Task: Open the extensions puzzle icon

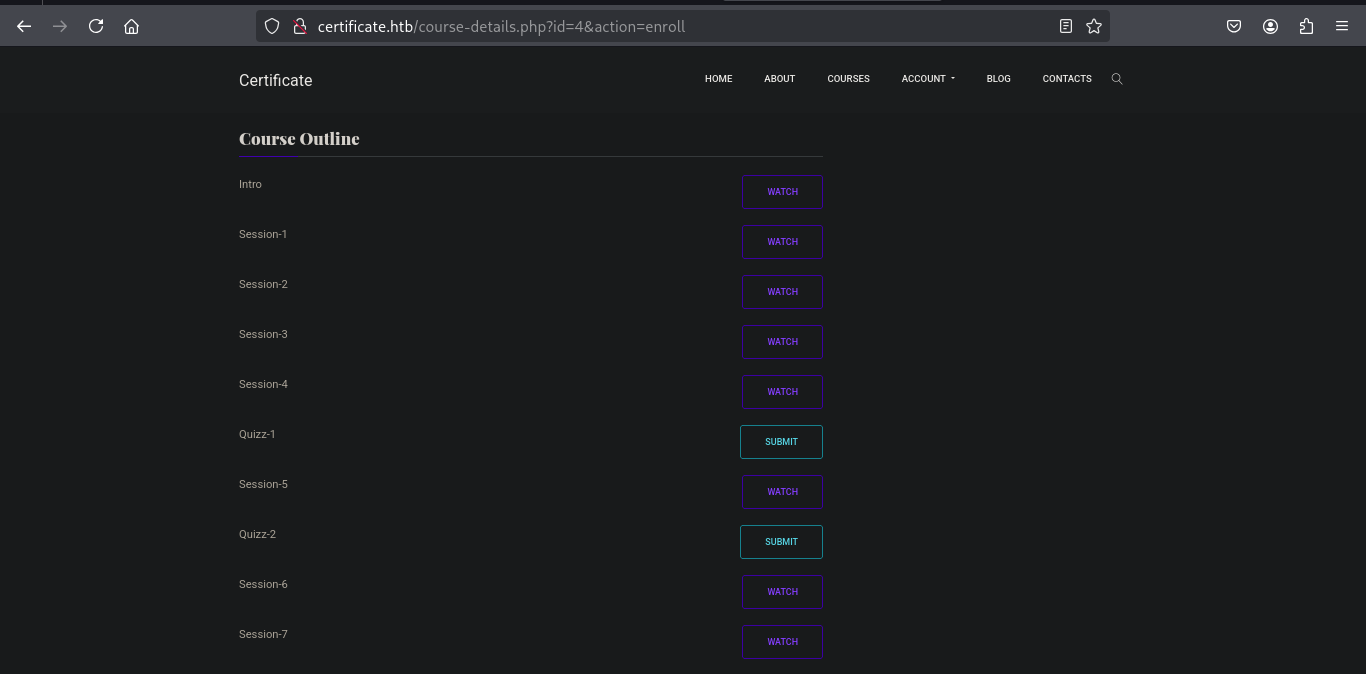Action: pyautogui.click(x=1306, y=27)
